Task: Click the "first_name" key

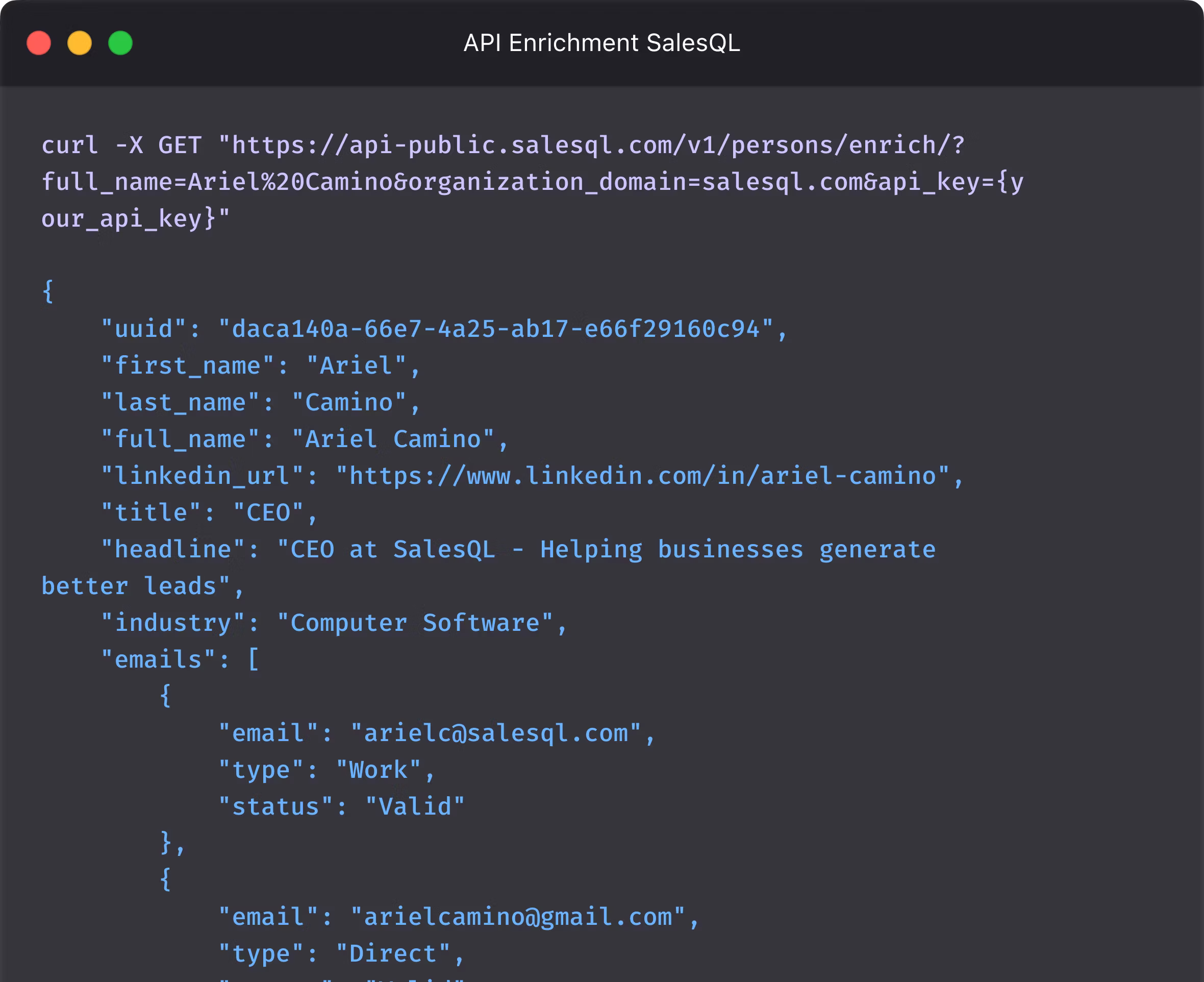Action: [x=187, y=366]
